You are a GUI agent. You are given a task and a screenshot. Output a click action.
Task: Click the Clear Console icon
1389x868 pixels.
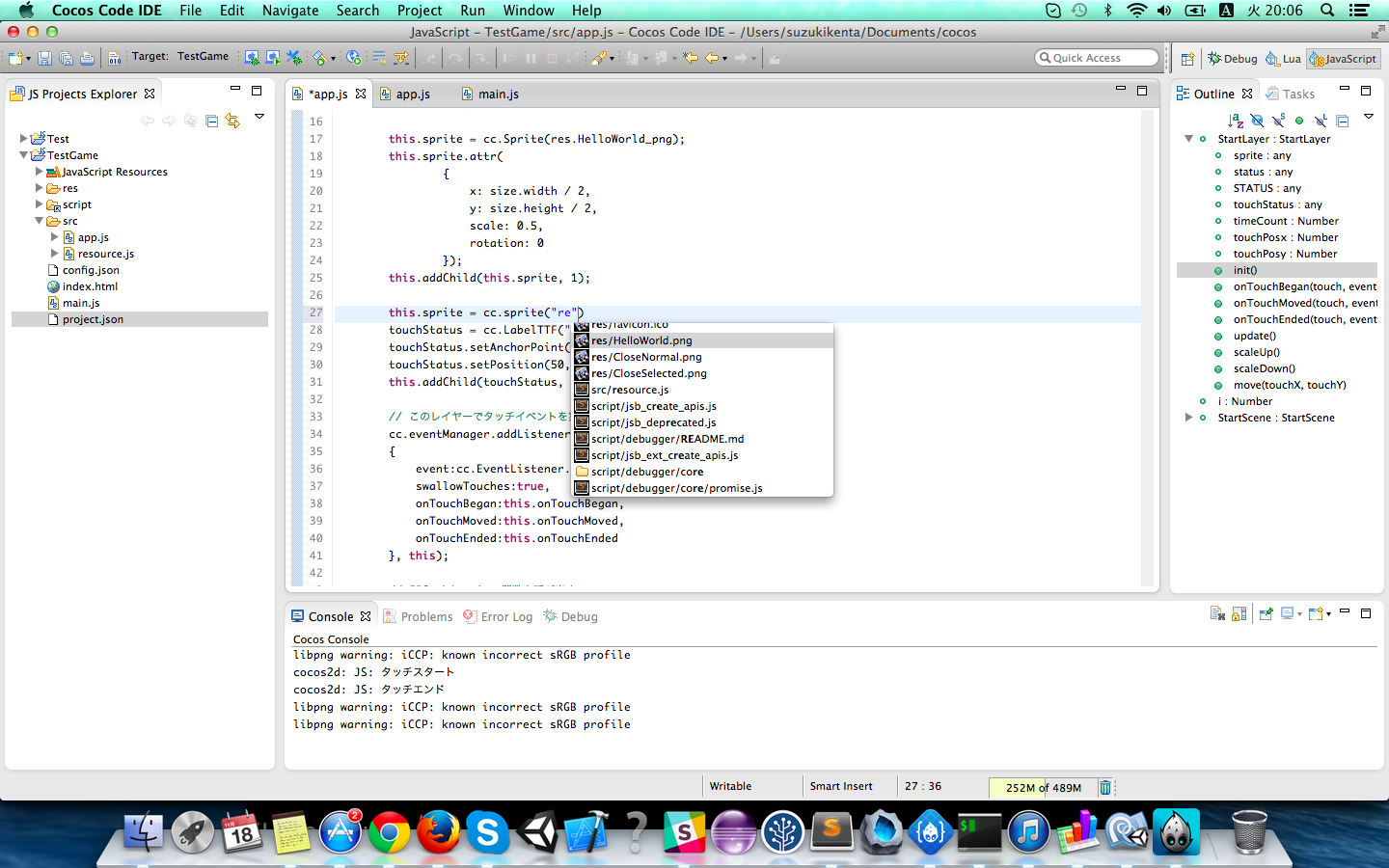click(1217, 613)
